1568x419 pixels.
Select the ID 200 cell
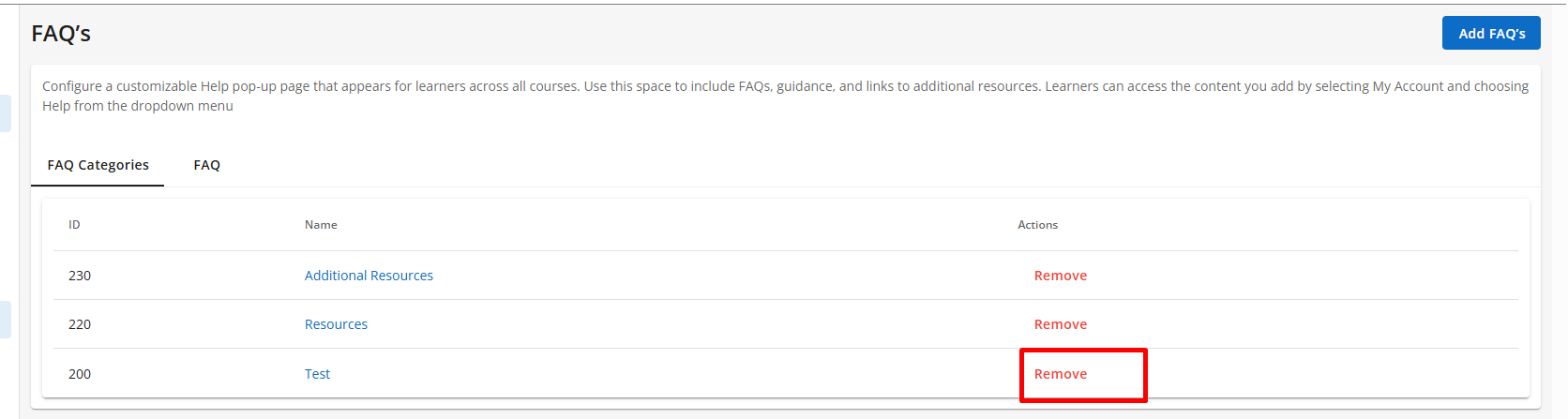[x=80, y=374]
